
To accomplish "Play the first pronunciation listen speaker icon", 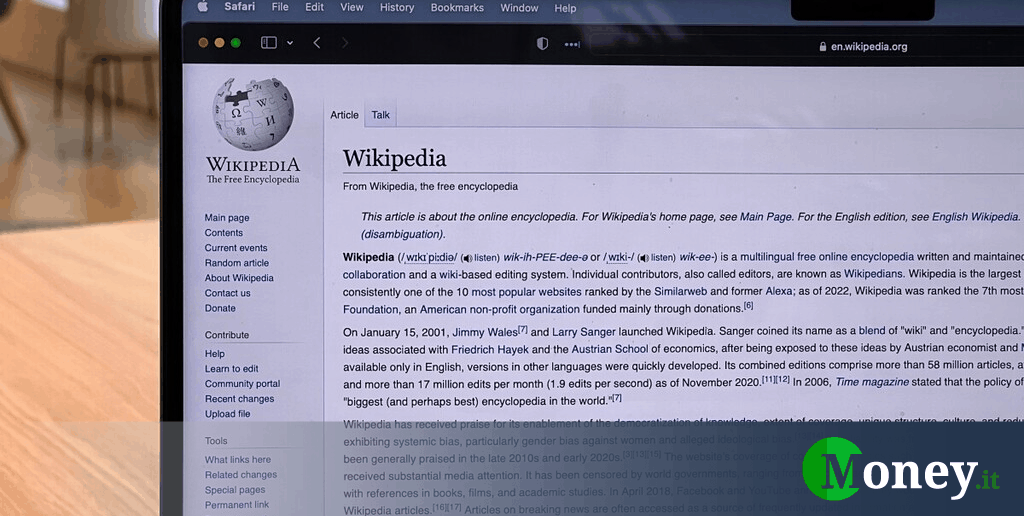I will pyautogui.click(x=466, y=258).
